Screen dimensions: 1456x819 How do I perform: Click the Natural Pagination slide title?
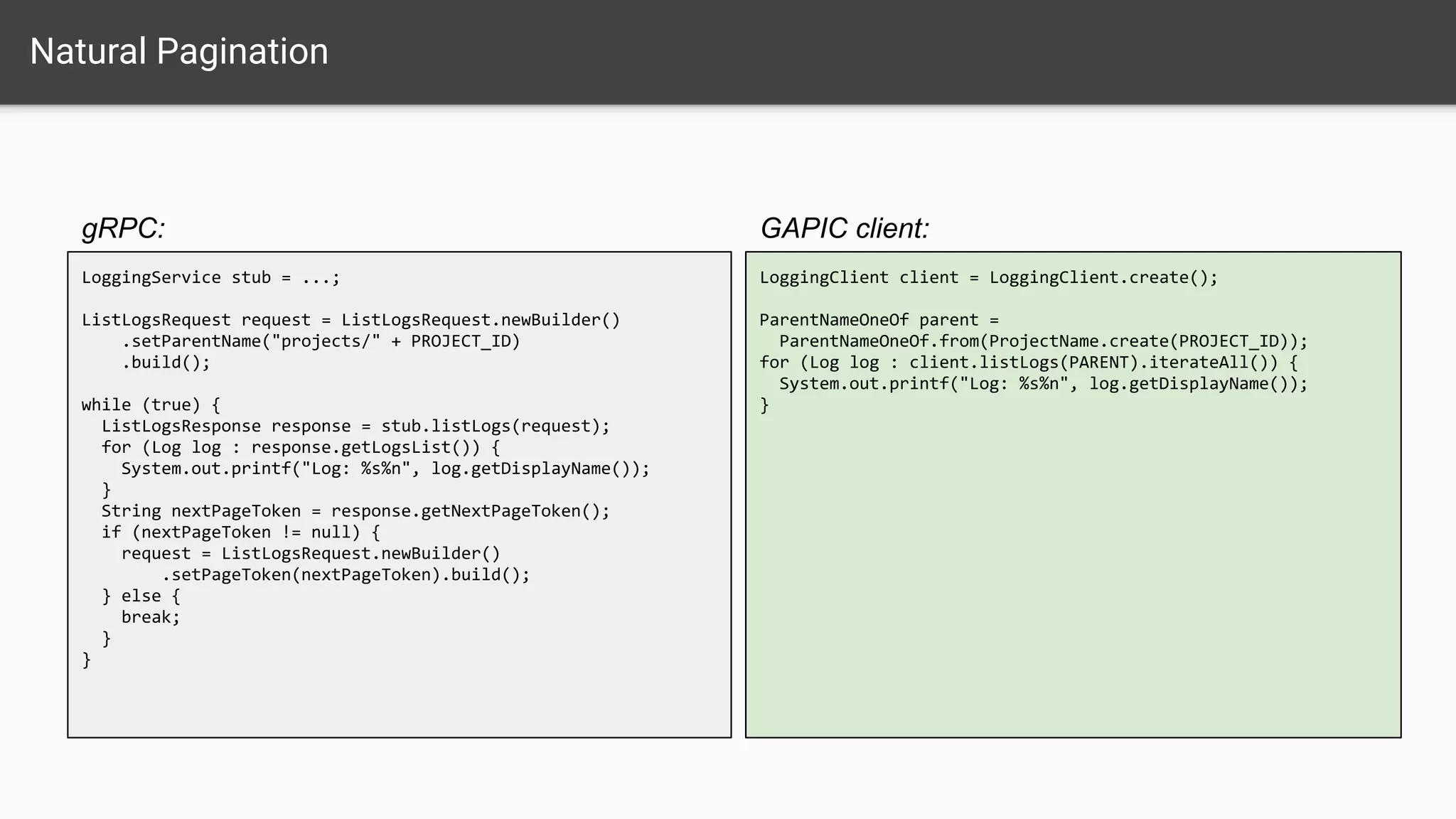[x=179, y=52]
